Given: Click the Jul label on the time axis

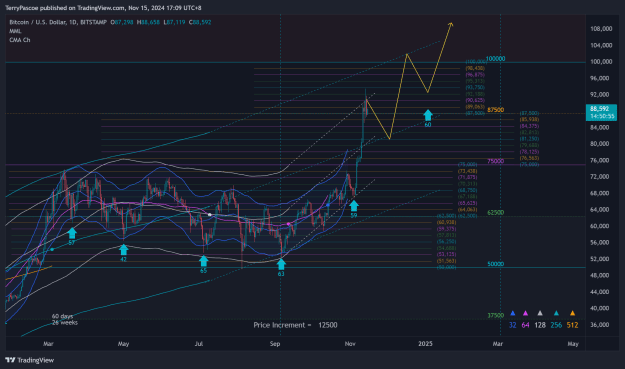Looking at the screenshot, I should [199, 343].
